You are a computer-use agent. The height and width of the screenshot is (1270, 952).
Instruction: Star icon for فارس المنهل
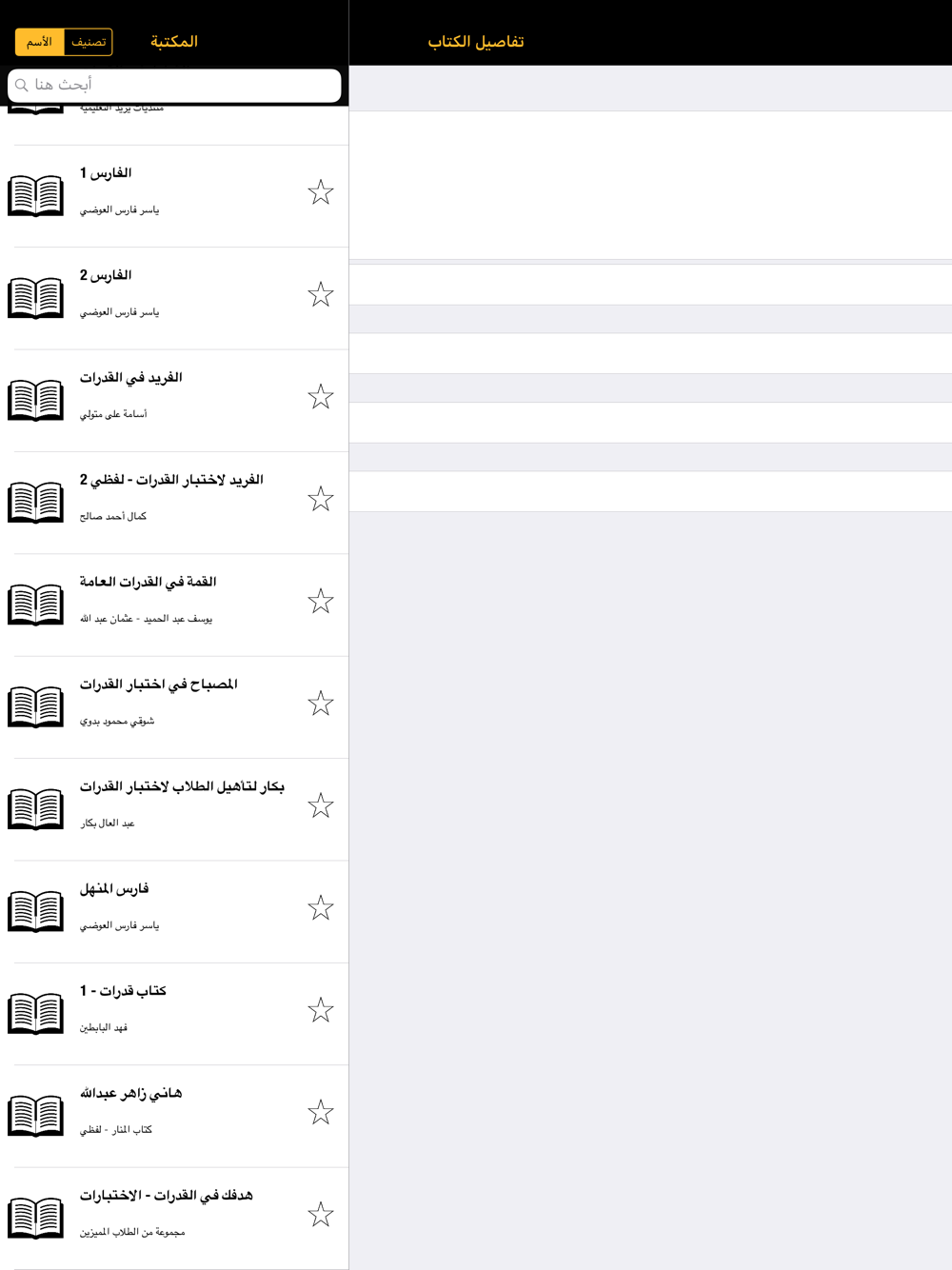(x=321, y=907)
